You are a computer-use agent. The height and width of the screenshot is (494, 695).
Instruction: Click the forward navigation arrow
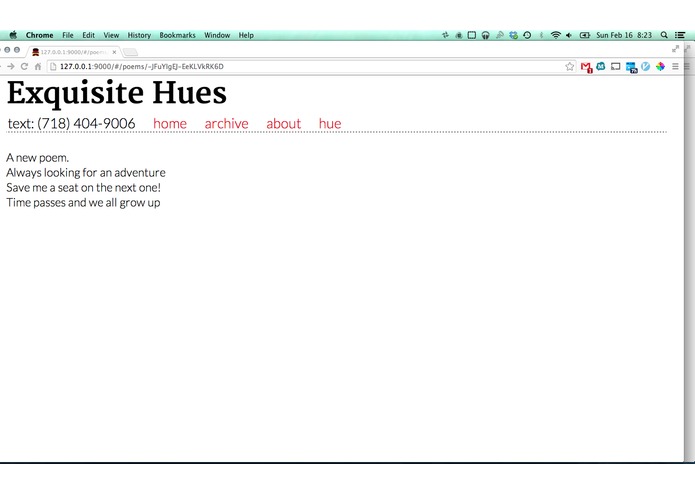coord(11,66)
